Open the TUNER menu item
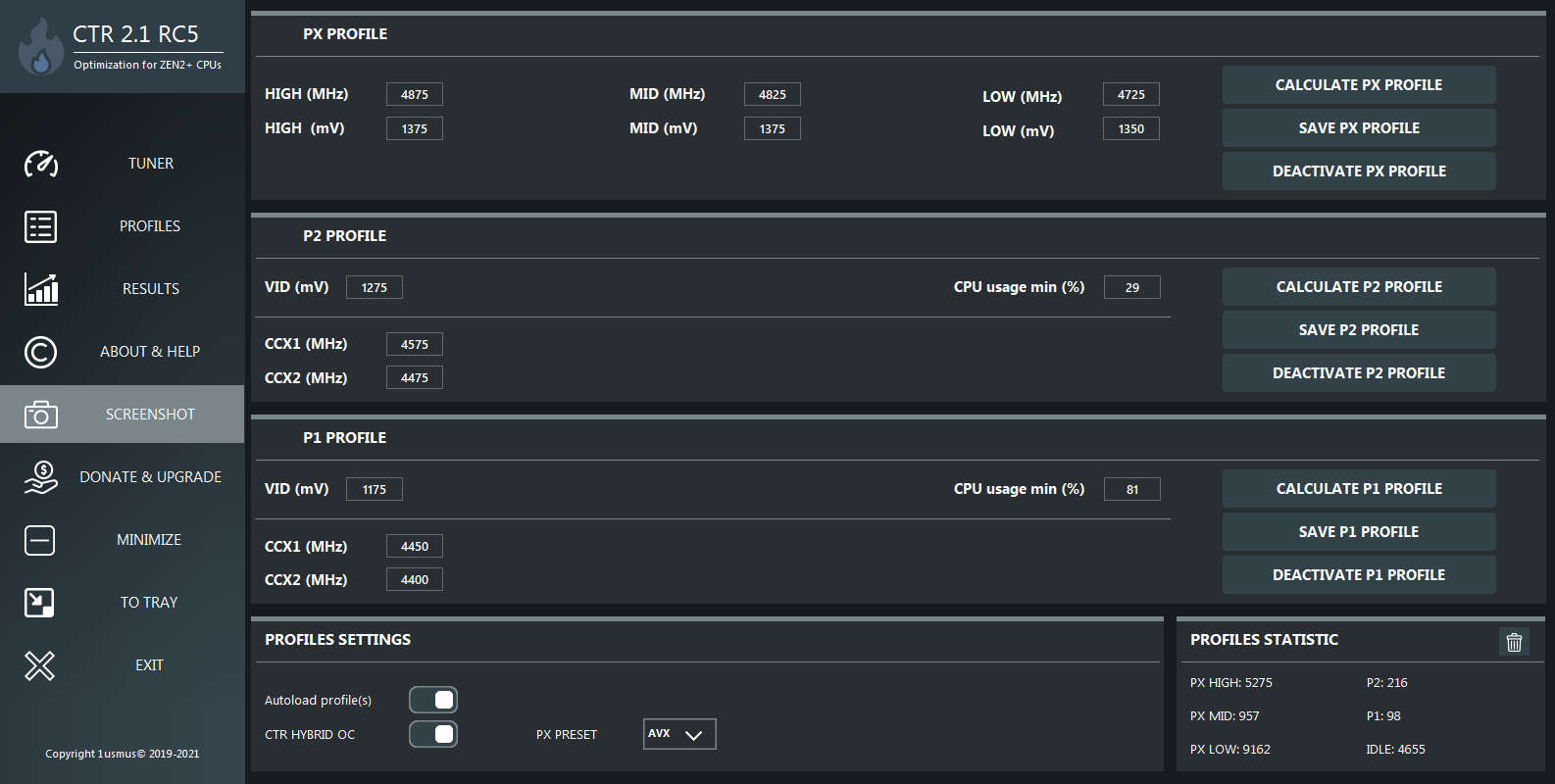The height and width of the screenshot is (784, 1555). (150, 164)
